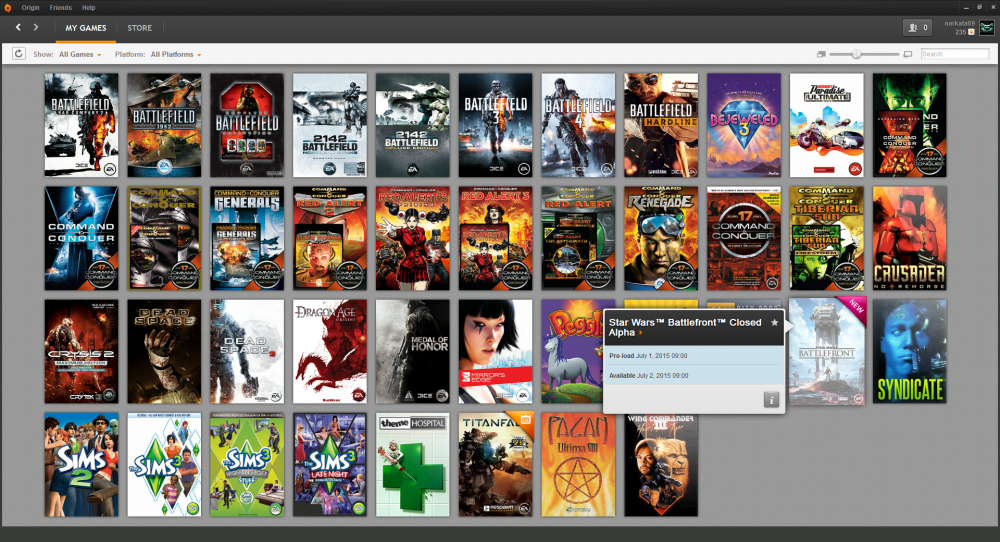Select The Sims 2 tile
This screenshot has height=542, width=1000.
click(x=82, y=465)
